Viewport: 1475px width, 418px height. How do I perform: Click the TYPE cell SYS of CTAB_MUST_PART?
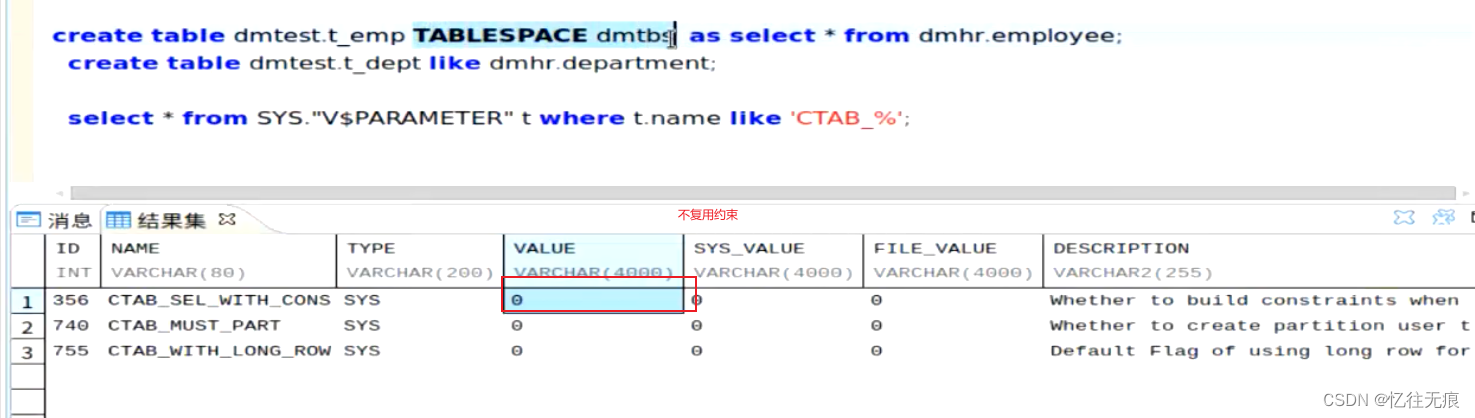click(x=420, y=326)
